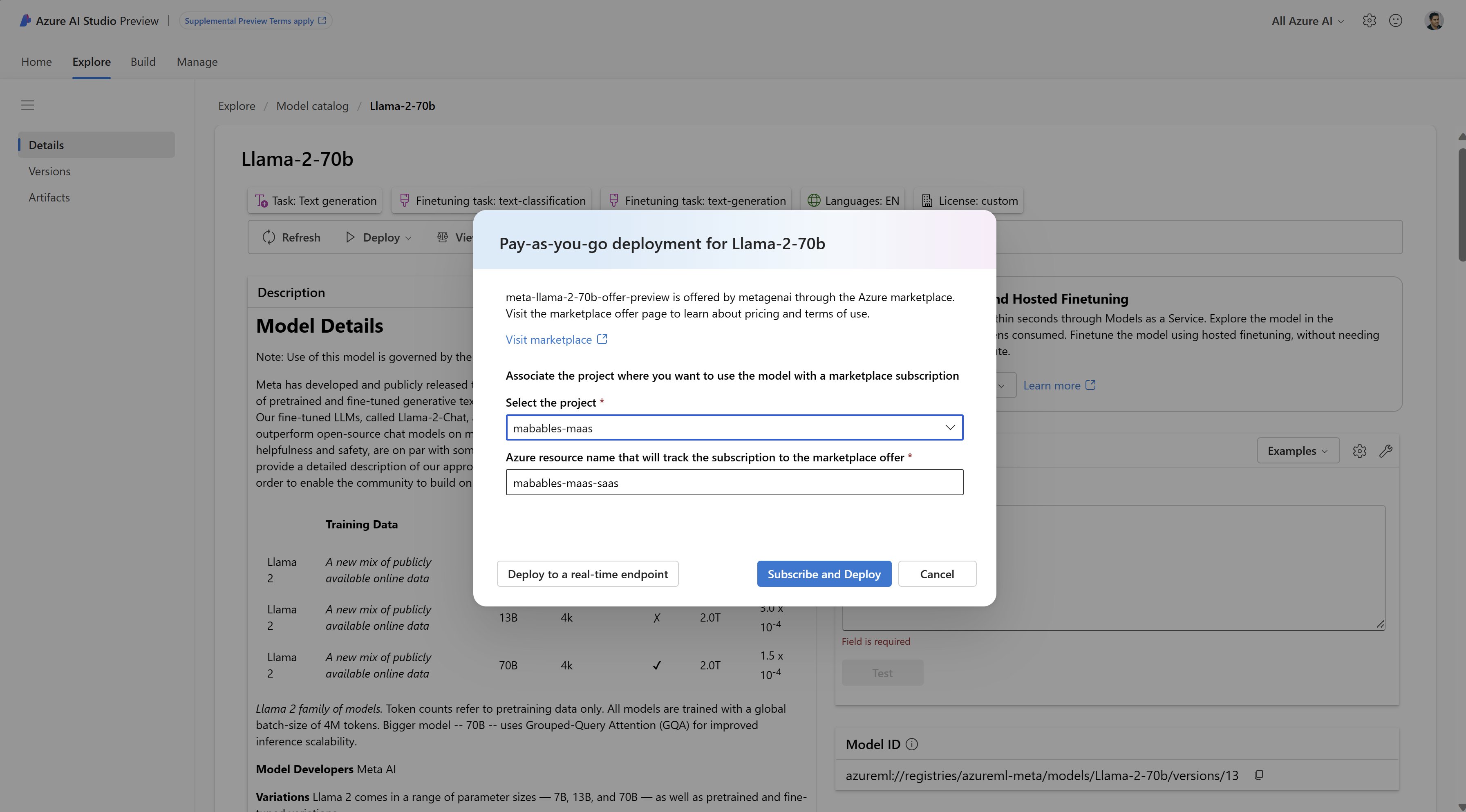
Task: Click the external link icon on Visit marketplace
Action: point(602,338)
